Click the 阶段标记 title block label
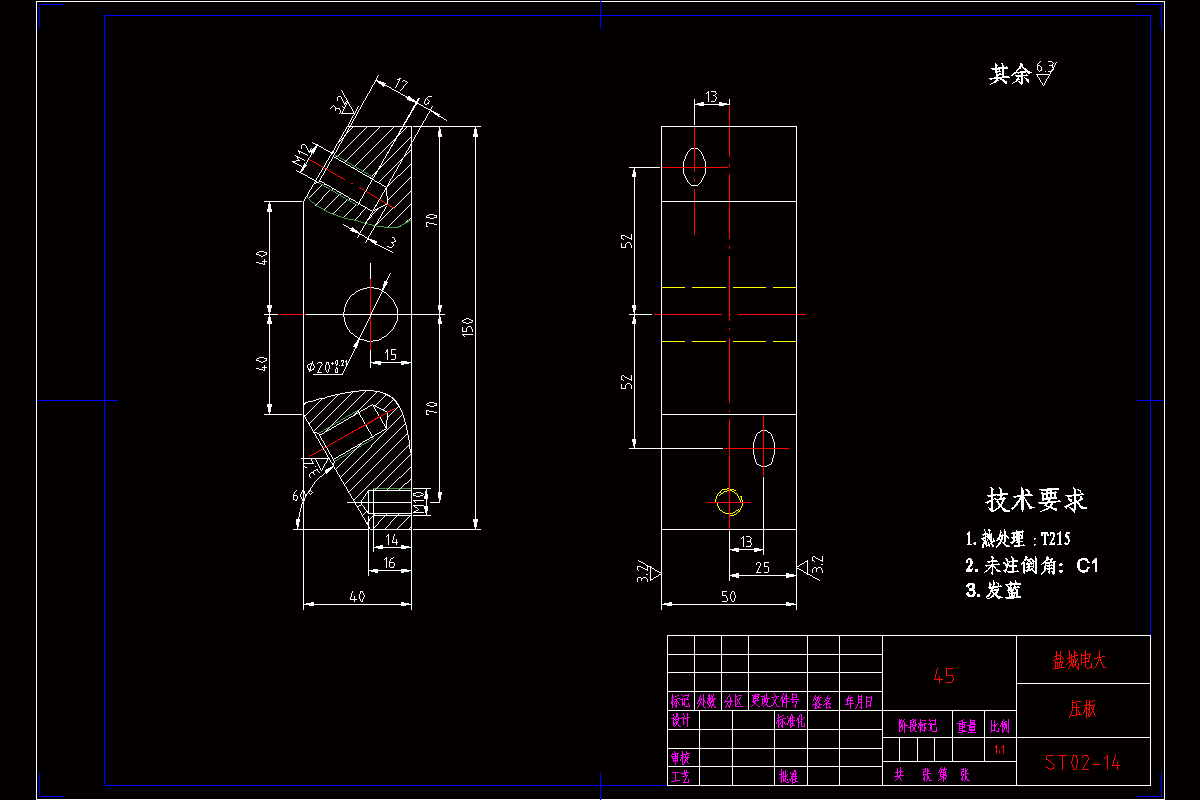This screenshot has height=800, width=1200. (917, 727)
